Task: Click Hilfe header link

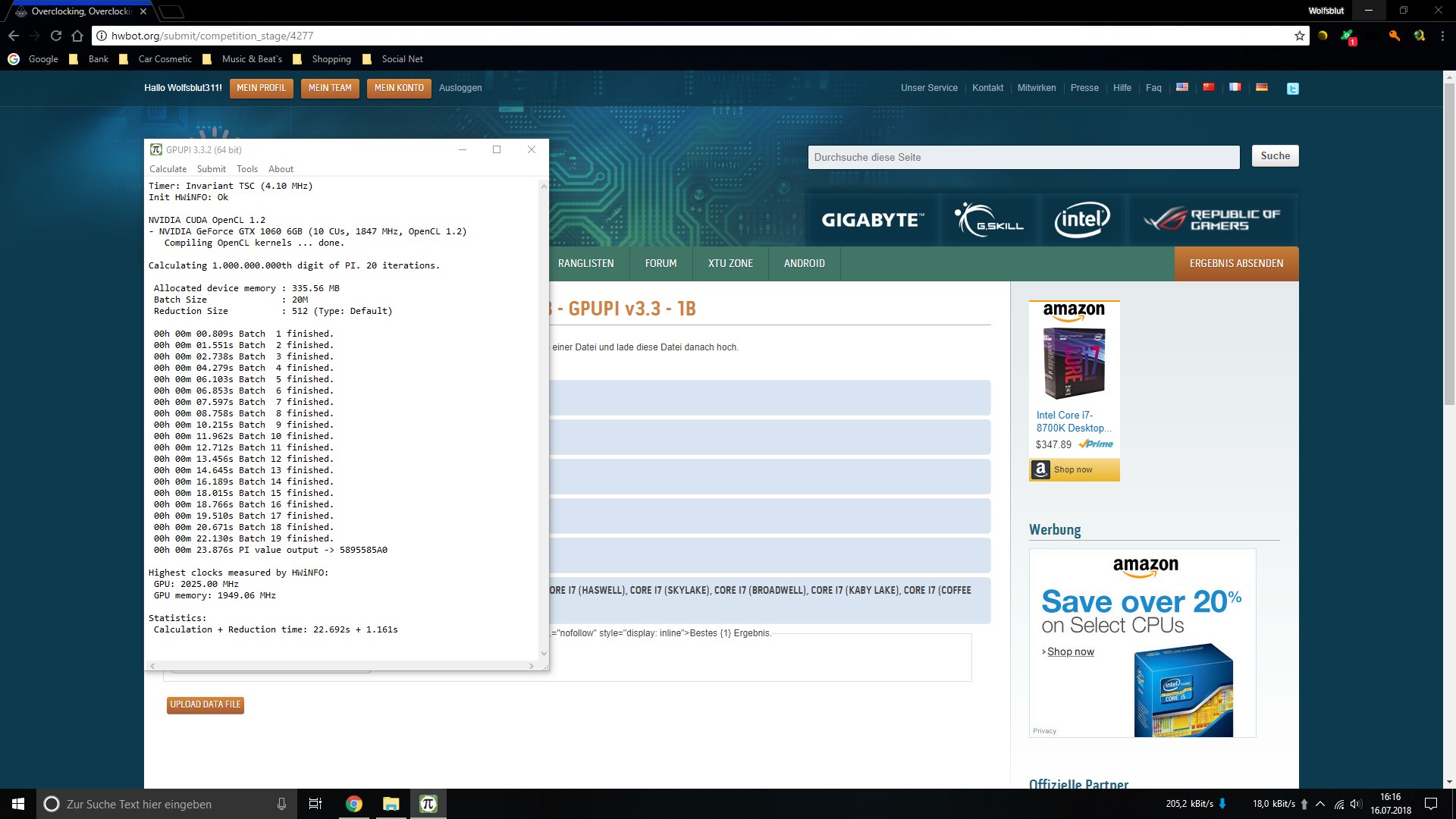Action: 1122,88
